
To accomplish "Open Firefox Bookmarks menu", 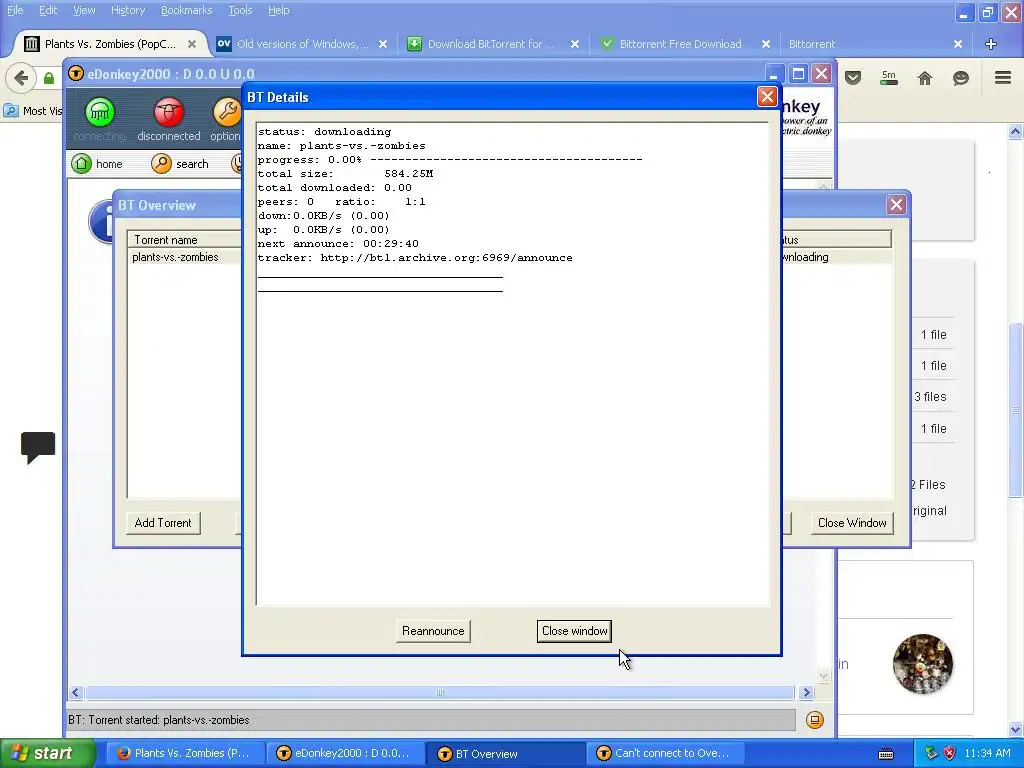I will tap(186, 10).
